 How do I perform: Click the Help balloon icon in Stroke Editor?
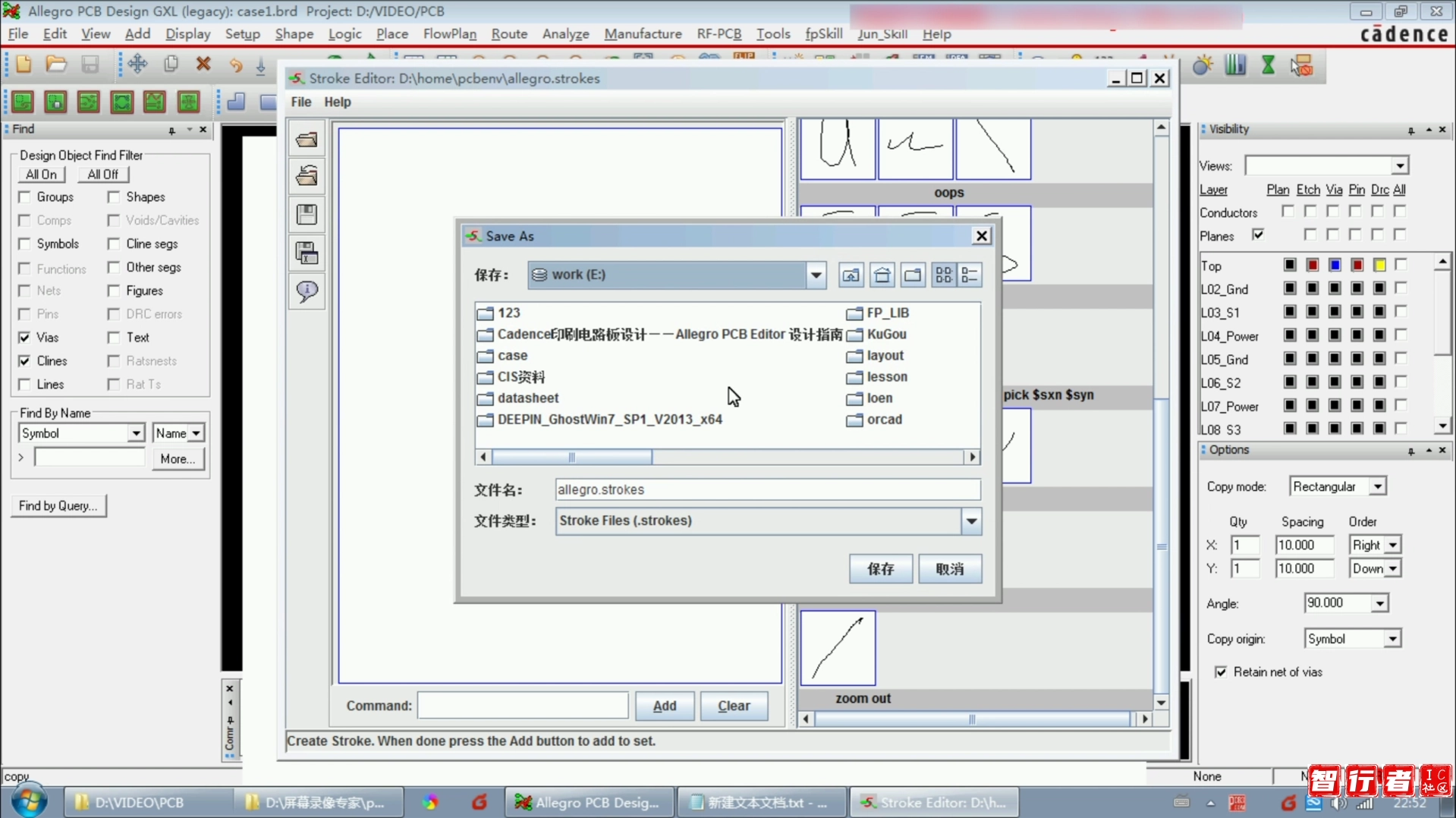point(307,291)
